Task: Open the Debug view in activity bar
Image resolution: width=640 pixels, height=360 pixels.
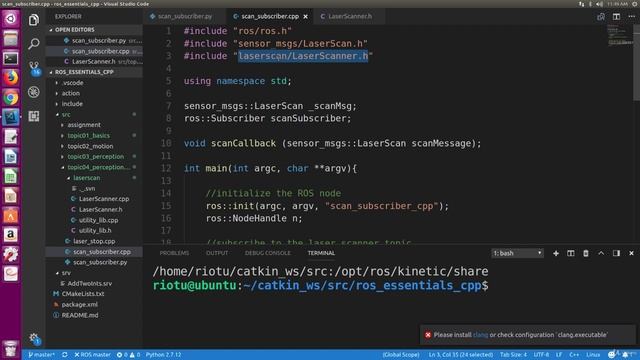Action: click(34, 92)
